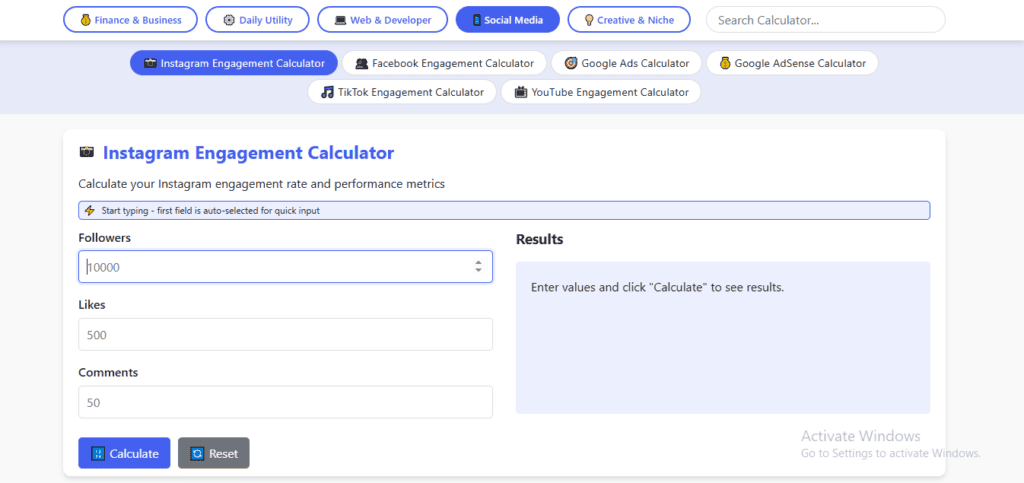The width and height of the screenshot is (1024, 483).
Task: Open the Creative & Niche category
Action: pos(629,20)
